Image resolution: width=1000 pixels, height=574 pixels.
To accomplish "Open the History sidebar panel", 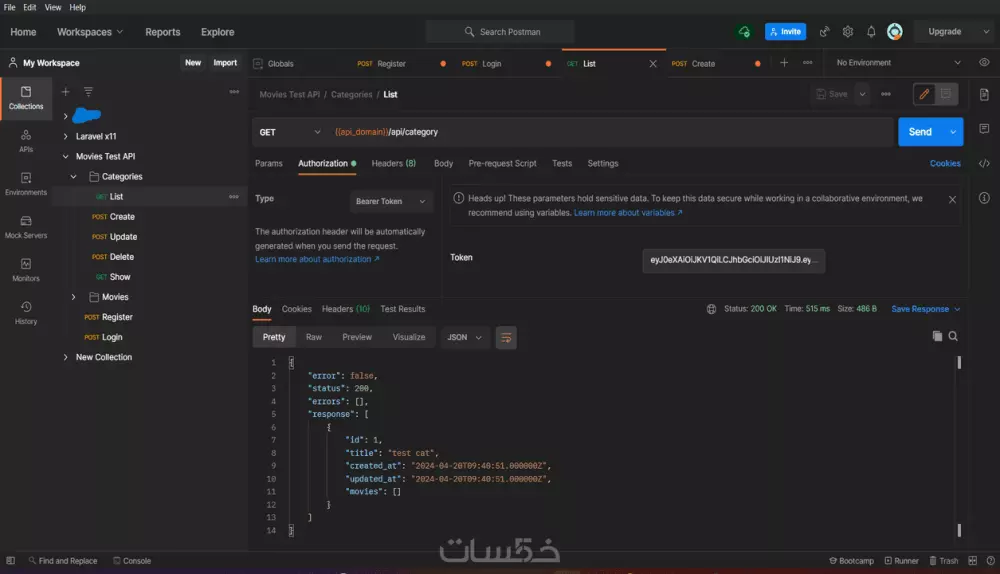I will point(26,313).
